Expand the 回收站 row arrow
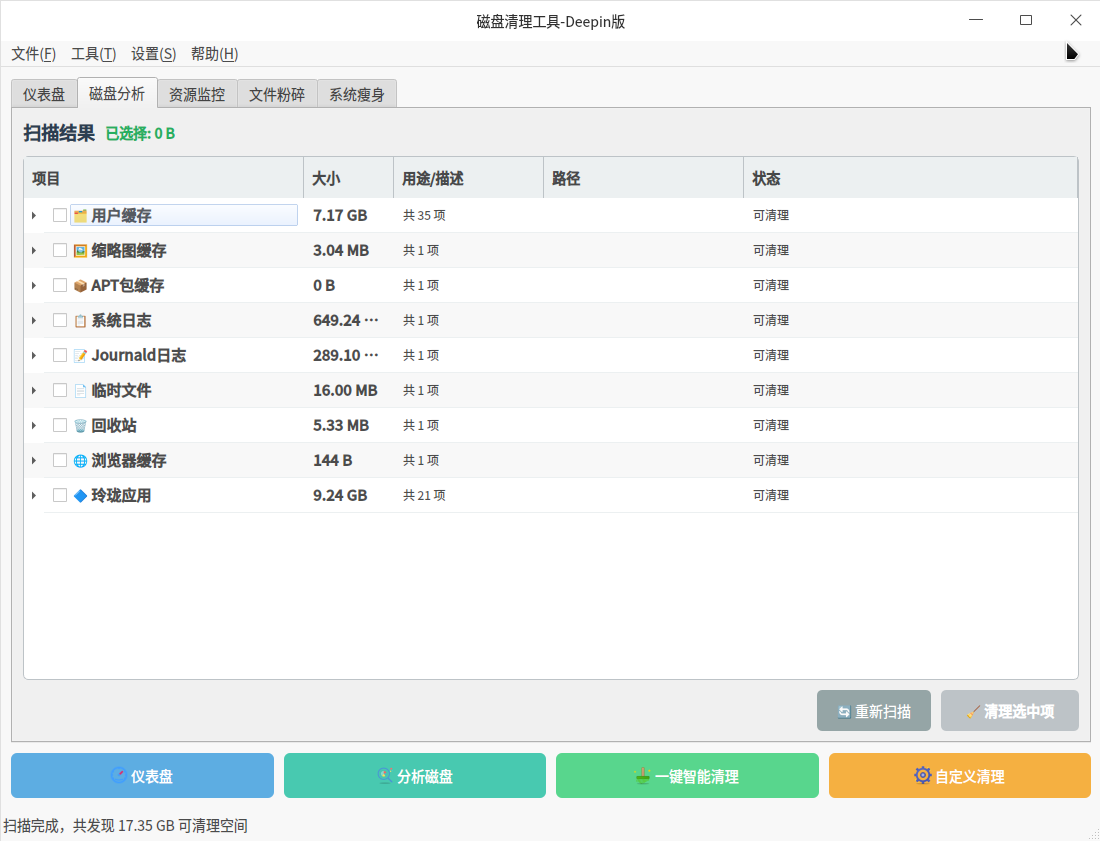1100x841 pixels. pos(34,425)
